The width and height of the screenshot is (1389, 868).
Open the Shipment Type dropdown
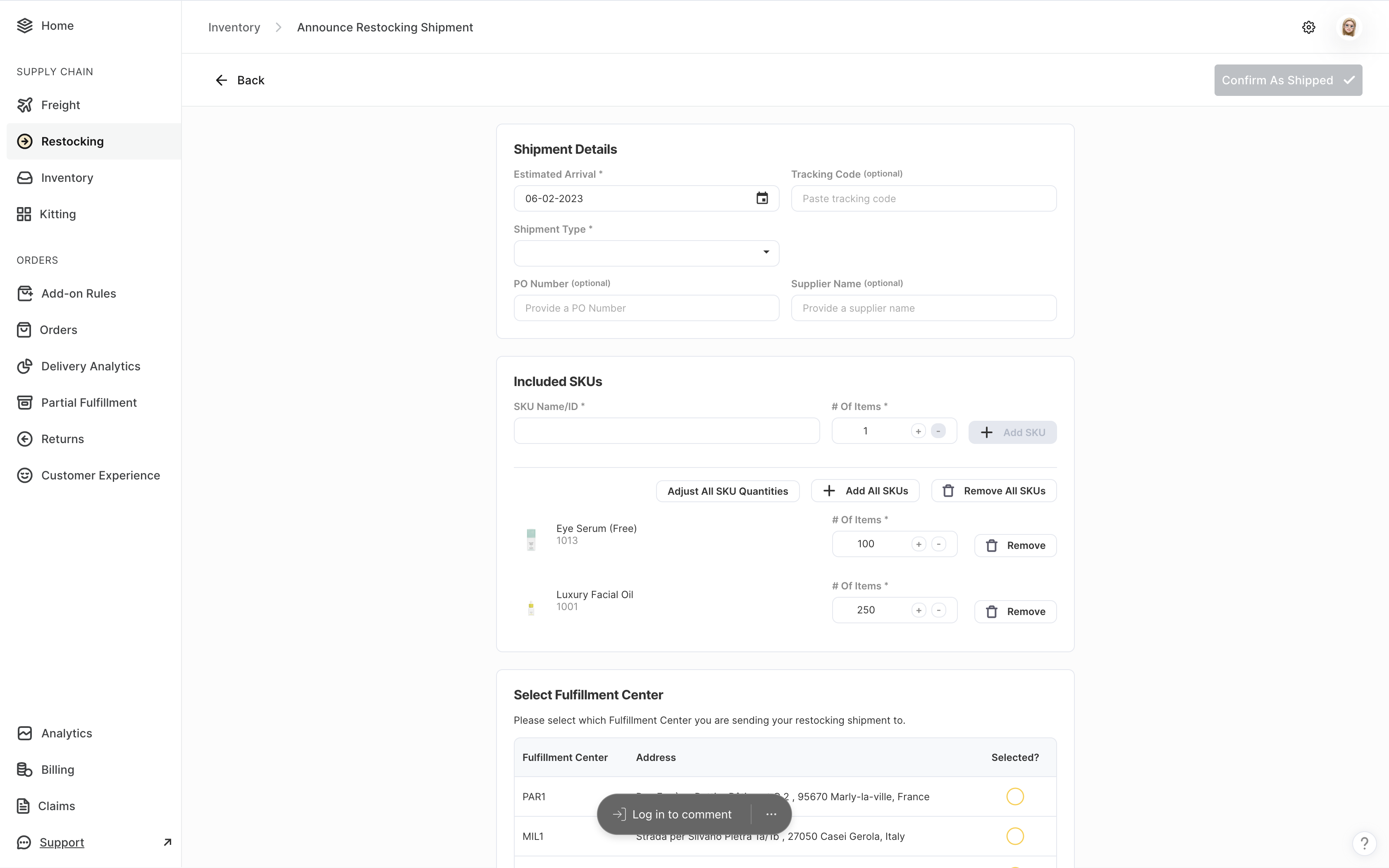click(646, 253)
